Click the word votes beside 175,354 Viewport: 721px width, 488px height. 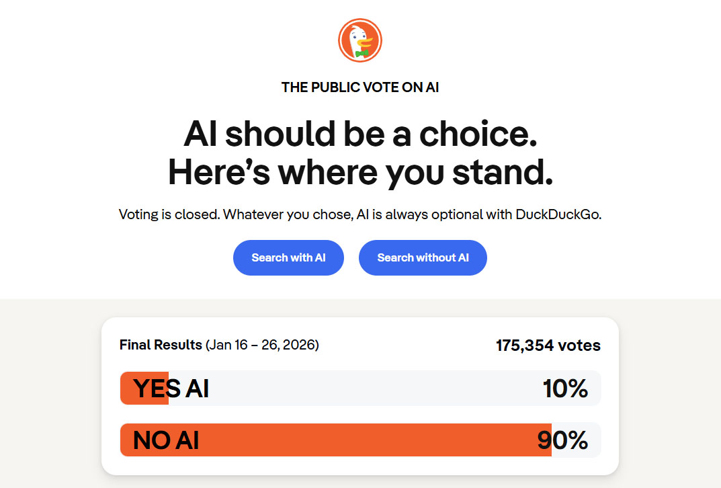pos(580,346)
